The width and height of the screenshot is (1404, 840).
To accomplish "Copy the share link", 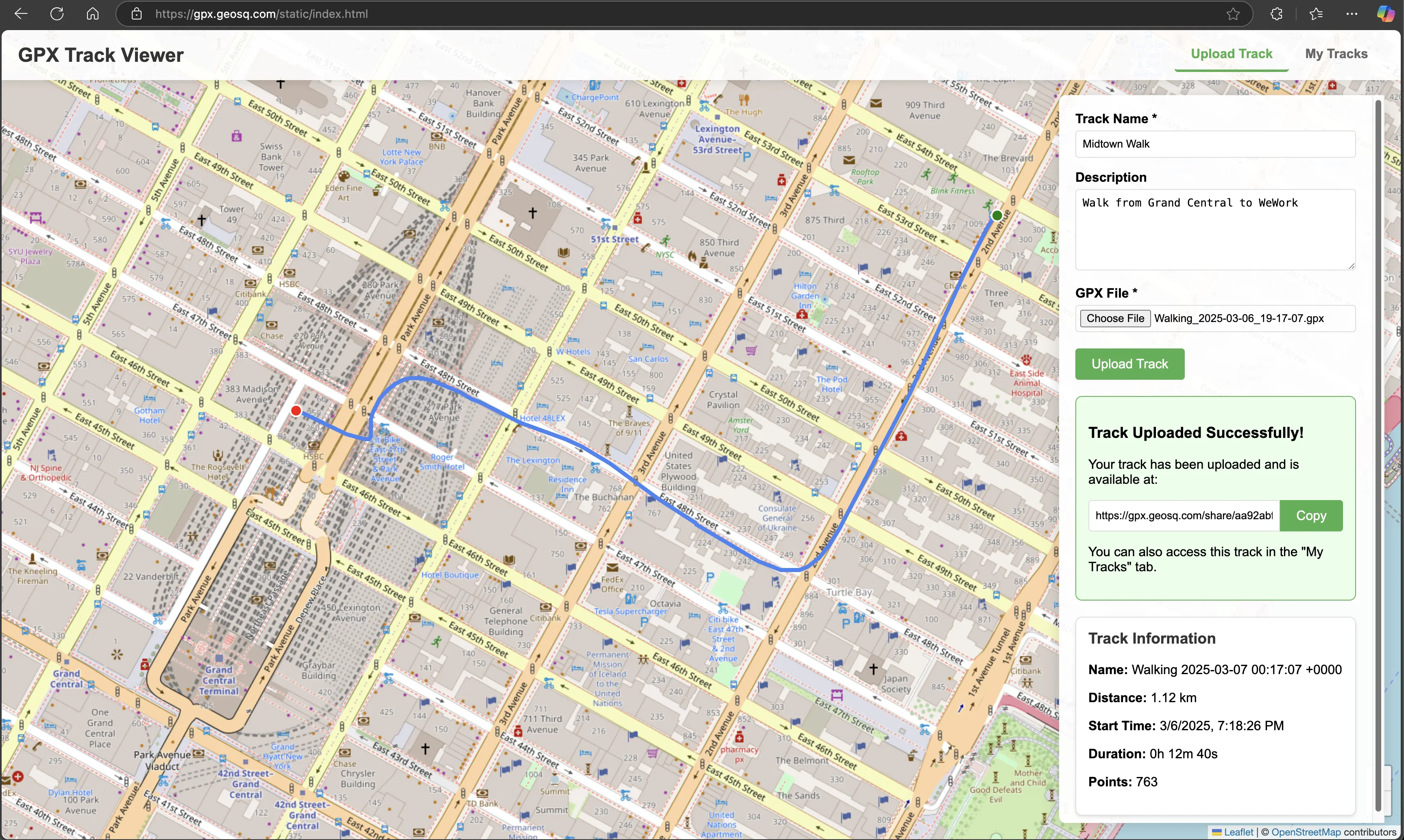I will click(1311, 516).
